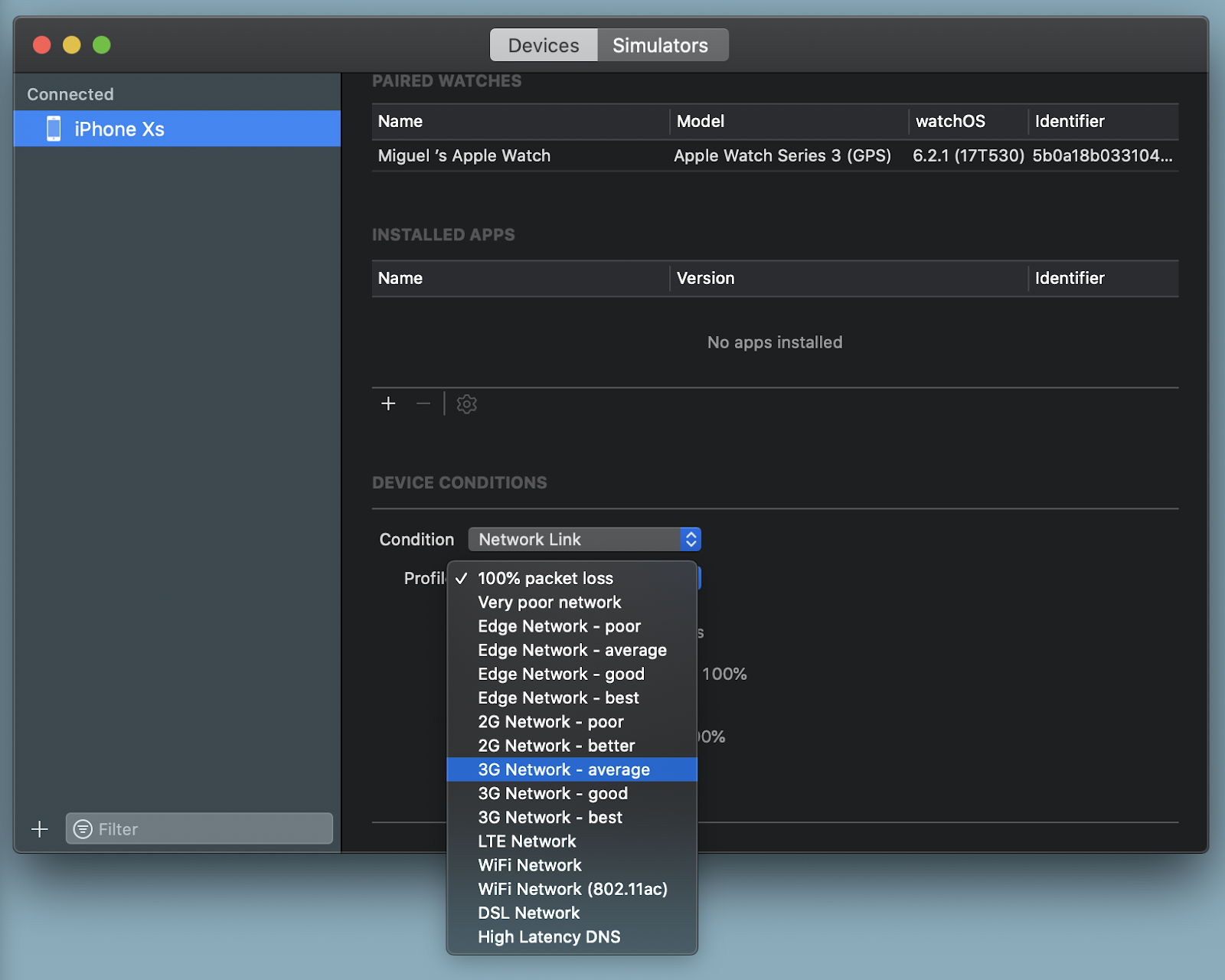Select the 3G Network - average profile

tap(564, 769)
